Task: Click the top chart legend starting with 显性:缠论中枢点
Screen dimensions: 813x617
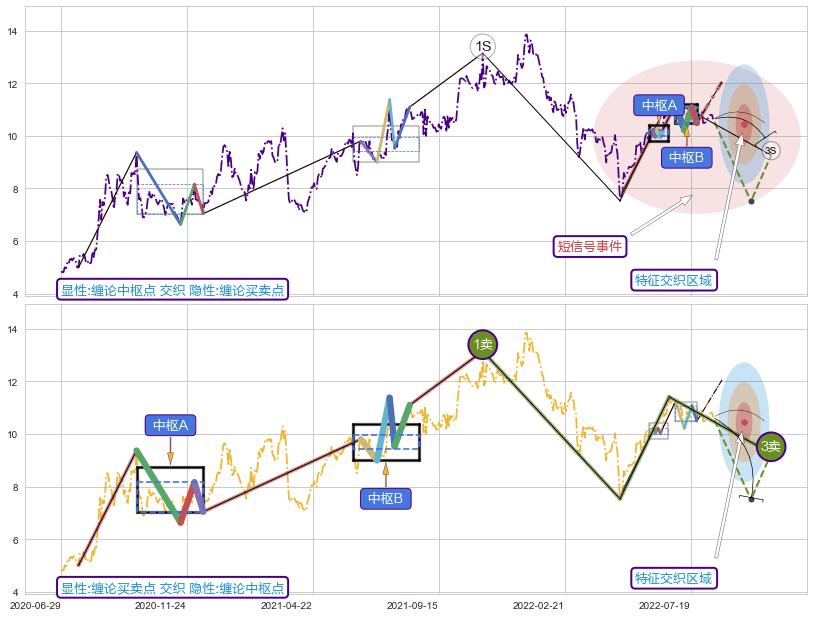Action: click(x=172, y=290)
